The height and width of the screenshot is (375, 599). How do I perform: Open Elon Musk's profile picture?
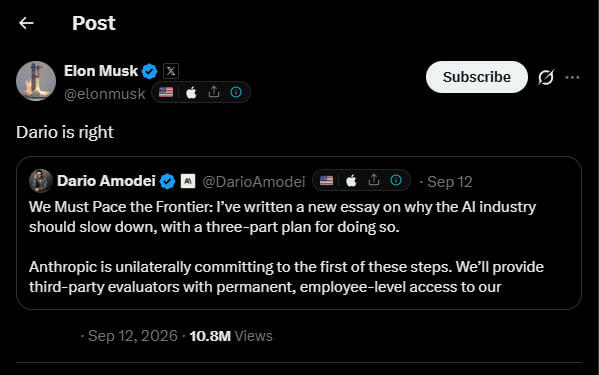click(36, 81)
